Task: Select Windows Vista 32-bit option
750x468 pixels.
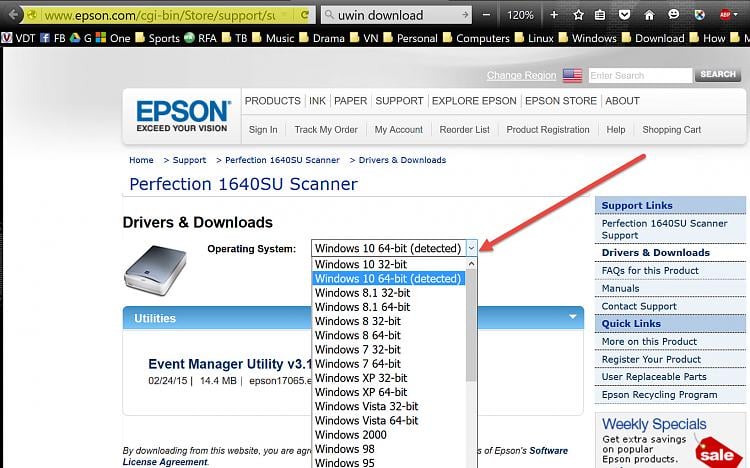Action: point(388,406)
